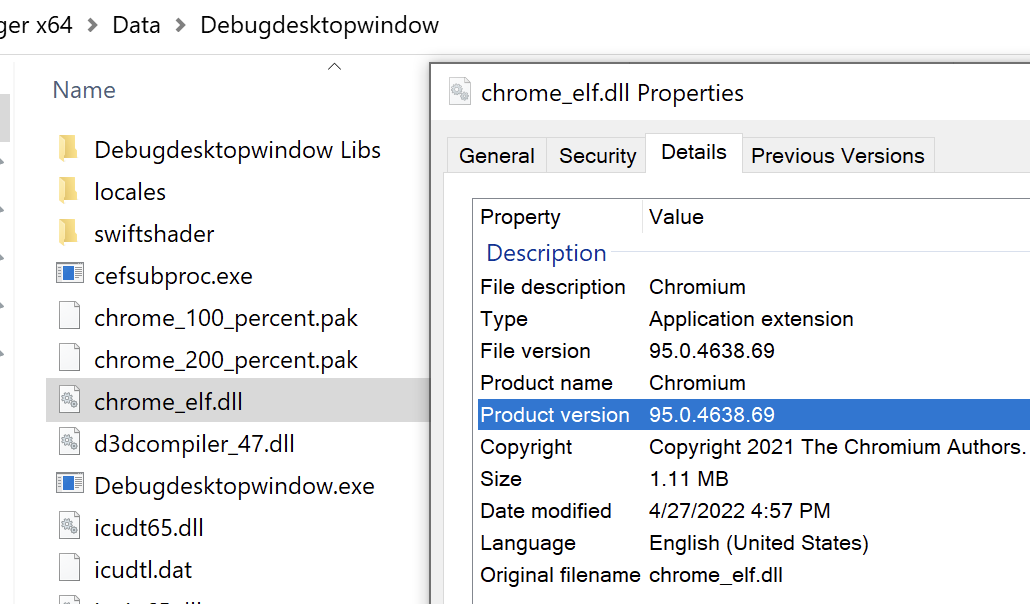Open the locales folder icon

point(68,191)
